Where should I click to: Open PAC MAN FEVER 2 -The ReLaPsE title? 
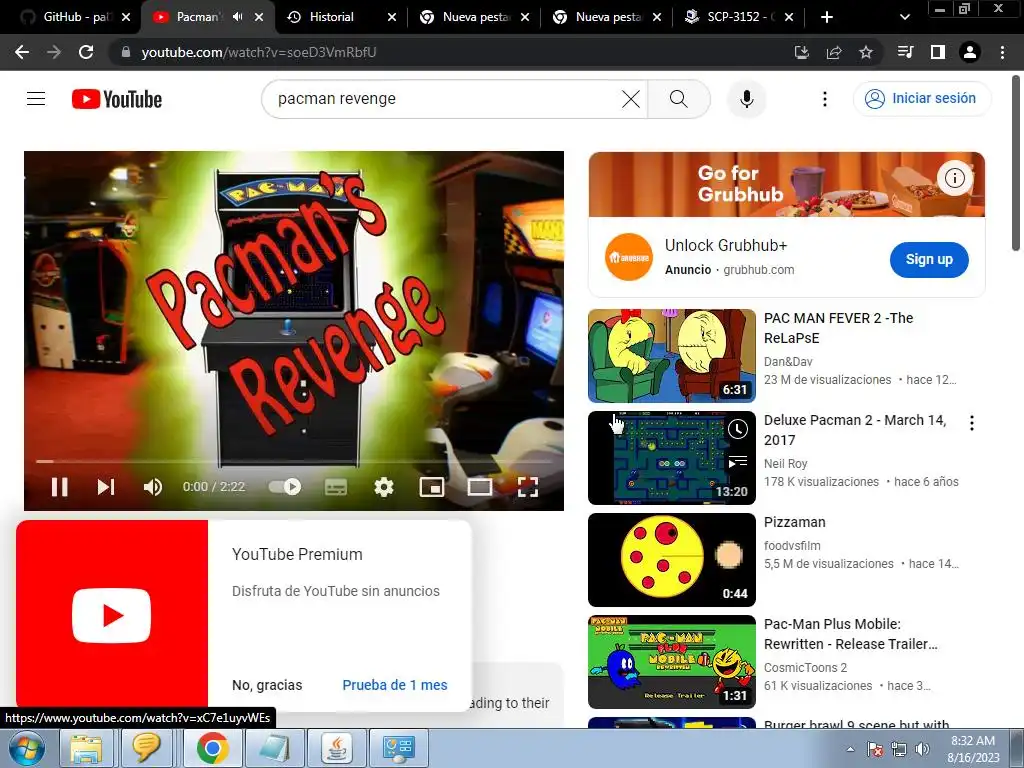(839, 328)
